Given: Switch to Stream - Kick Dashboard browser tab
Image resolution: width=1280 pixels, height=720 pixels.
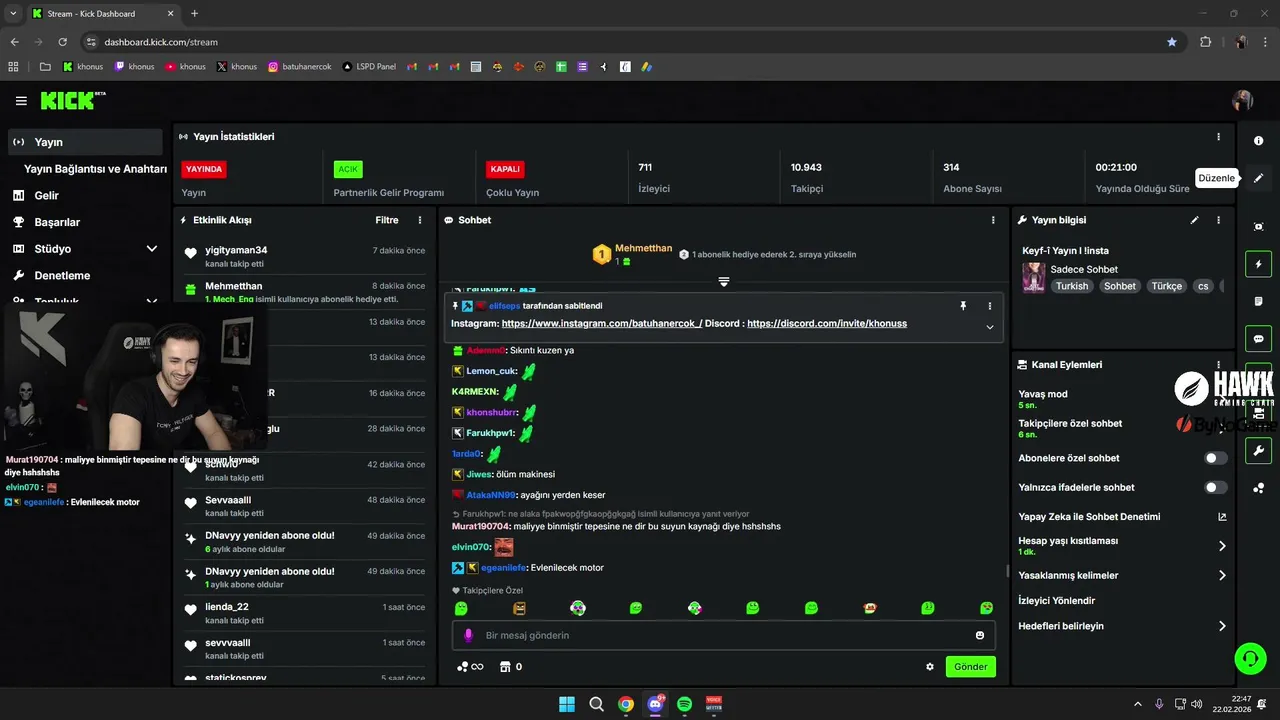Looking at the screenshot, I should pos(103,13).
